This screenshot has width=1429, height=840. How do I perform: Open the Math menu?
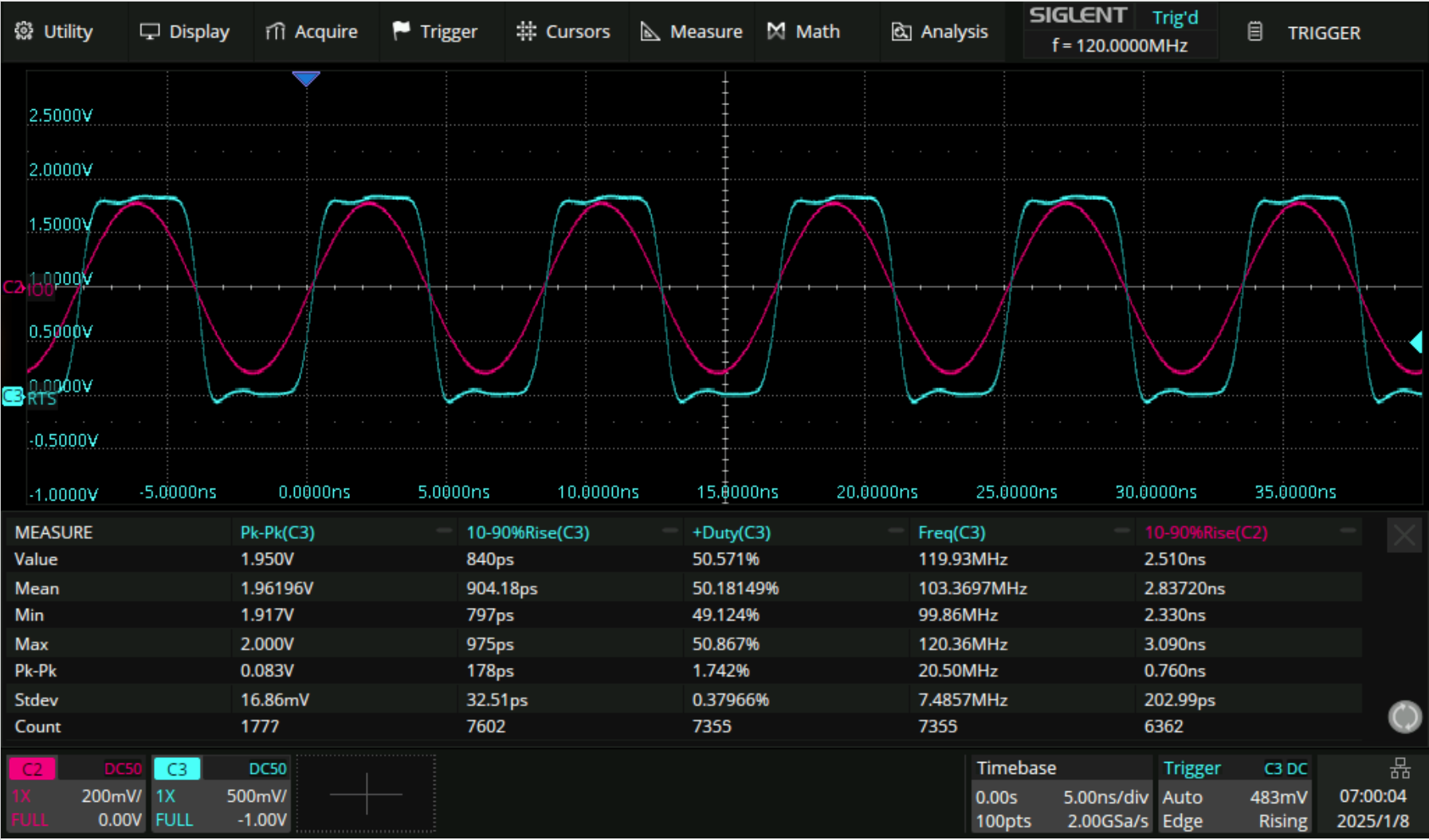coord(803,32)
